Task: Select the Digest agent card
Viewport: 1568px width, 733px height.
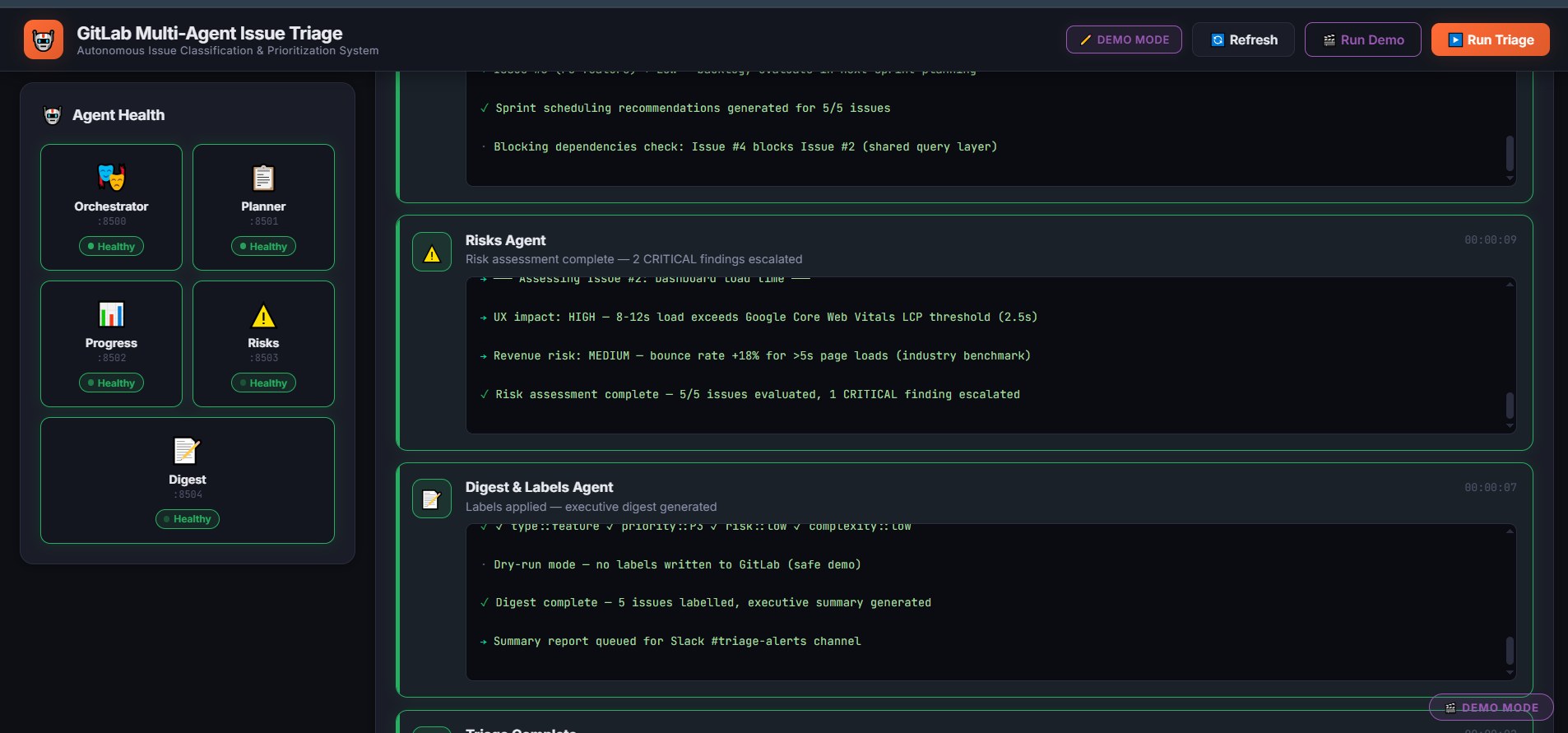Action: point(188,480)
